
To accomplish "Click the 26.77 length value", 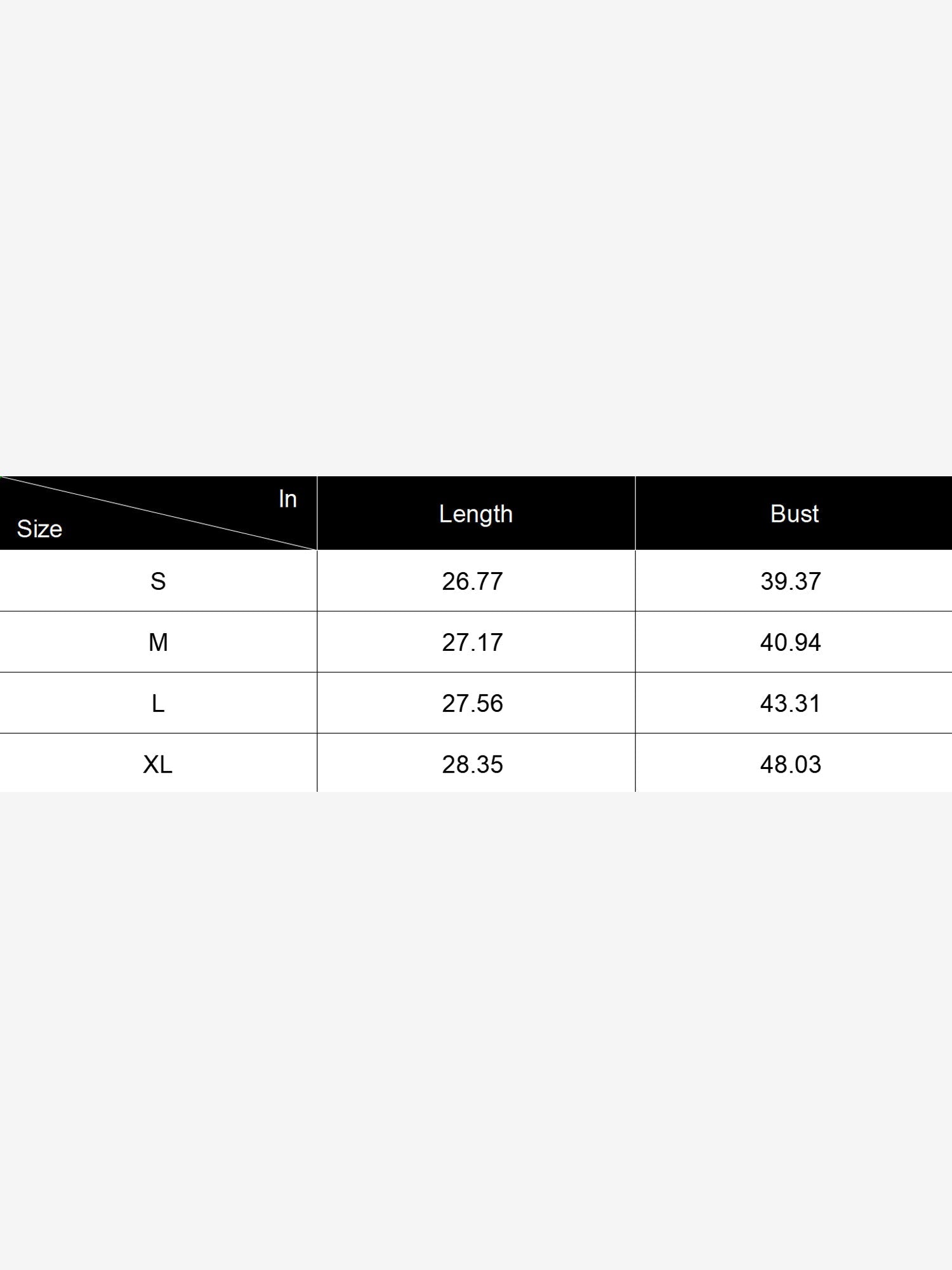I will pos(472,581).
